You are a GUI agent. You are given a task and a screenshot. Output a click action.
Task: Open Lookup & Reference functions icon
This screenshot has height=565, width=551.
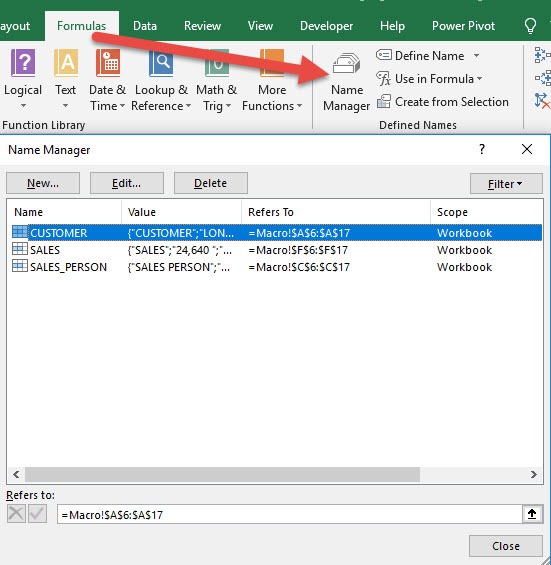tap(161, 63)
